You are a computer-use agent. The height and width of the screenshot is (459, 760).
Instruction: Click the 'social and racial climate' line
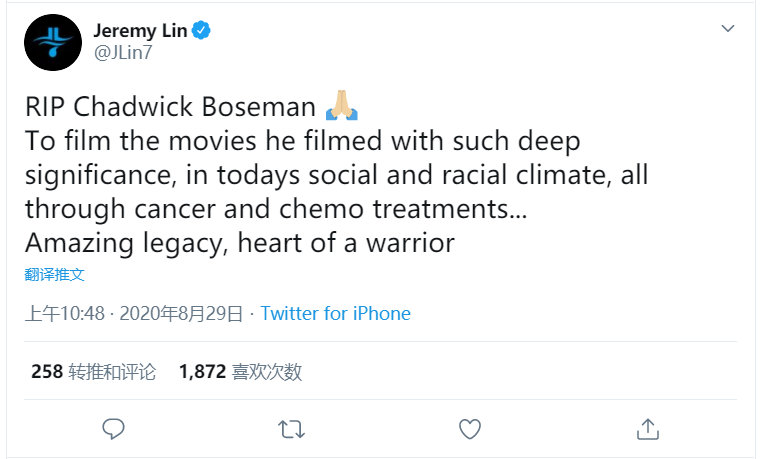coord(337,175)
